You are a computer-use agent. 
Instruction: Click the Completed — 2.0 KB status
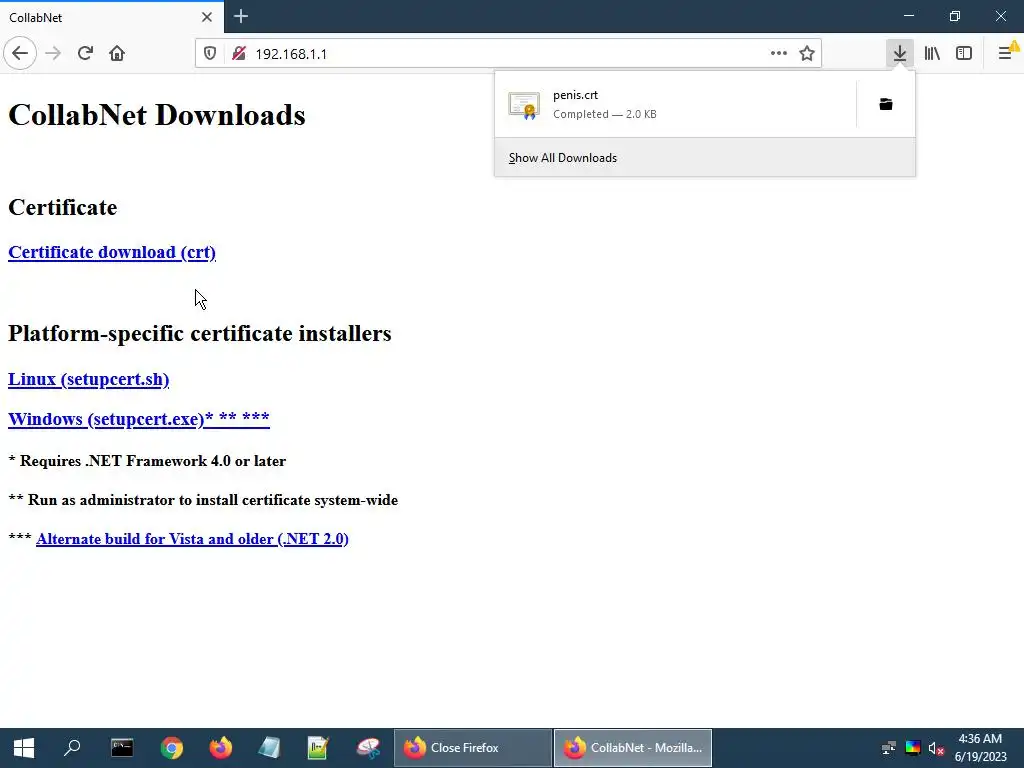tap(605, 114)
